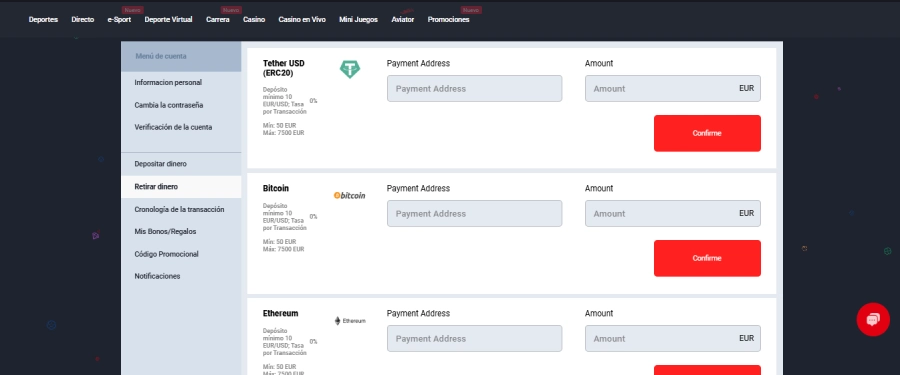Click the Tether USD logo icon
This screenshot has height=375, width=900.
click(x=350, y=69)
